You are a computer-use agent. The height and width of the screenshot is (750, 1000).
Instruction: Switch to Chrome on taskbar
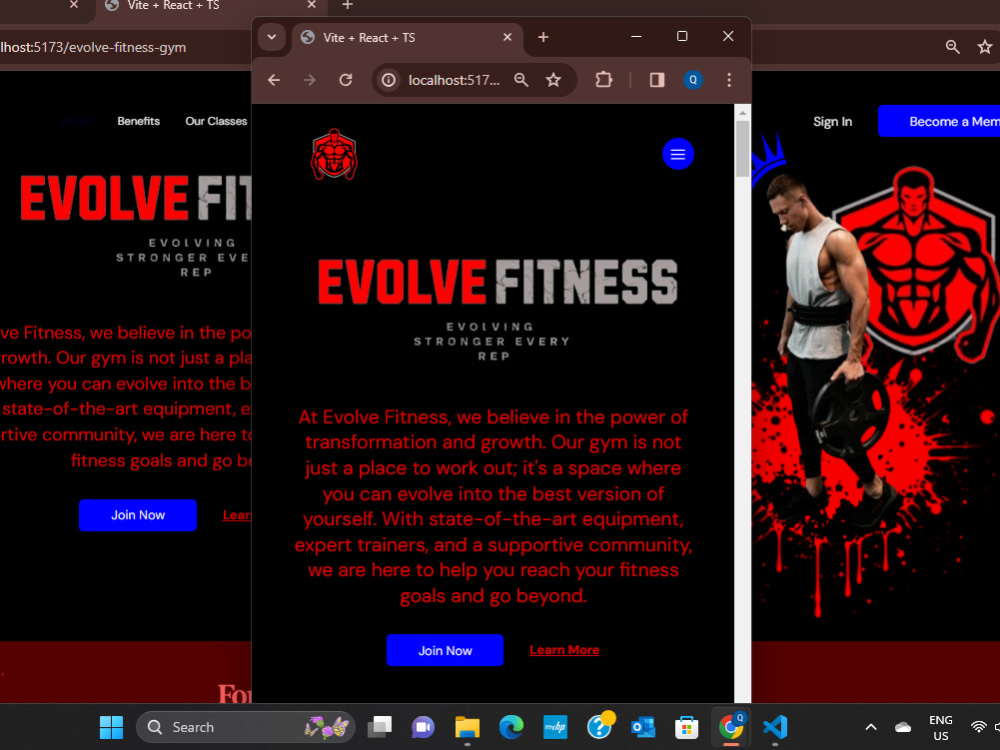coord(731,727)
